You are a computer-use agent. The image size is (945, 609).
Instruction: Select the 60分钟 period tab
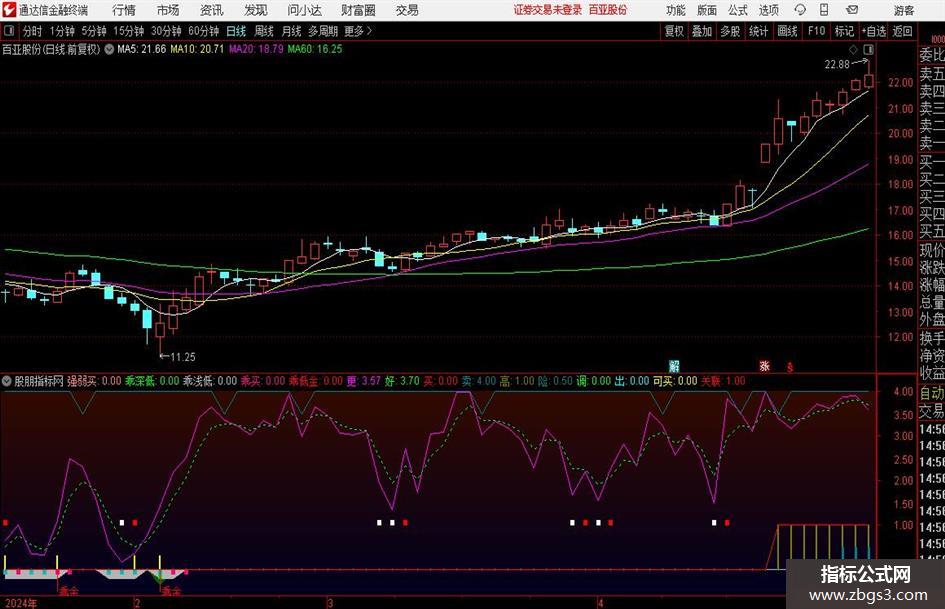click(204, 31)
